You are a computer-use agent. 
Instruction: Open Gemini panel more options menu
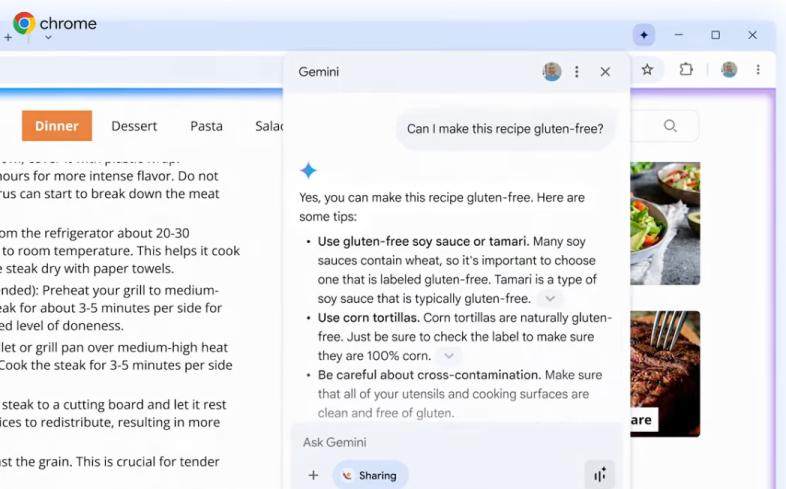point(577,72)
